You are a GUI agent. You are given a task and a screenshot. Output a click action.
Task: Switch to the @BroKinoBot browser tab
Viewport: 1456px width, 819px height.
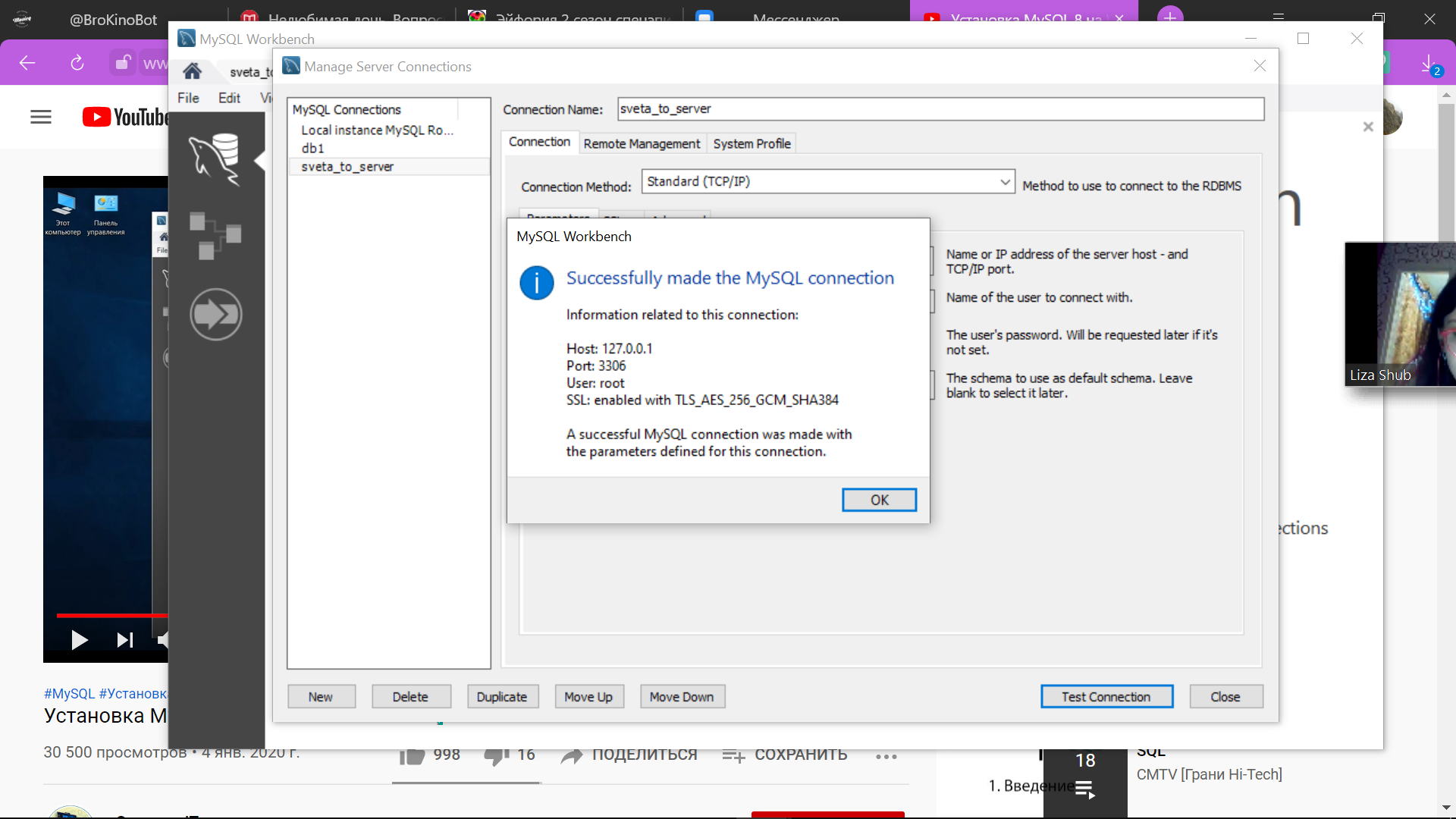coord(114,20)
